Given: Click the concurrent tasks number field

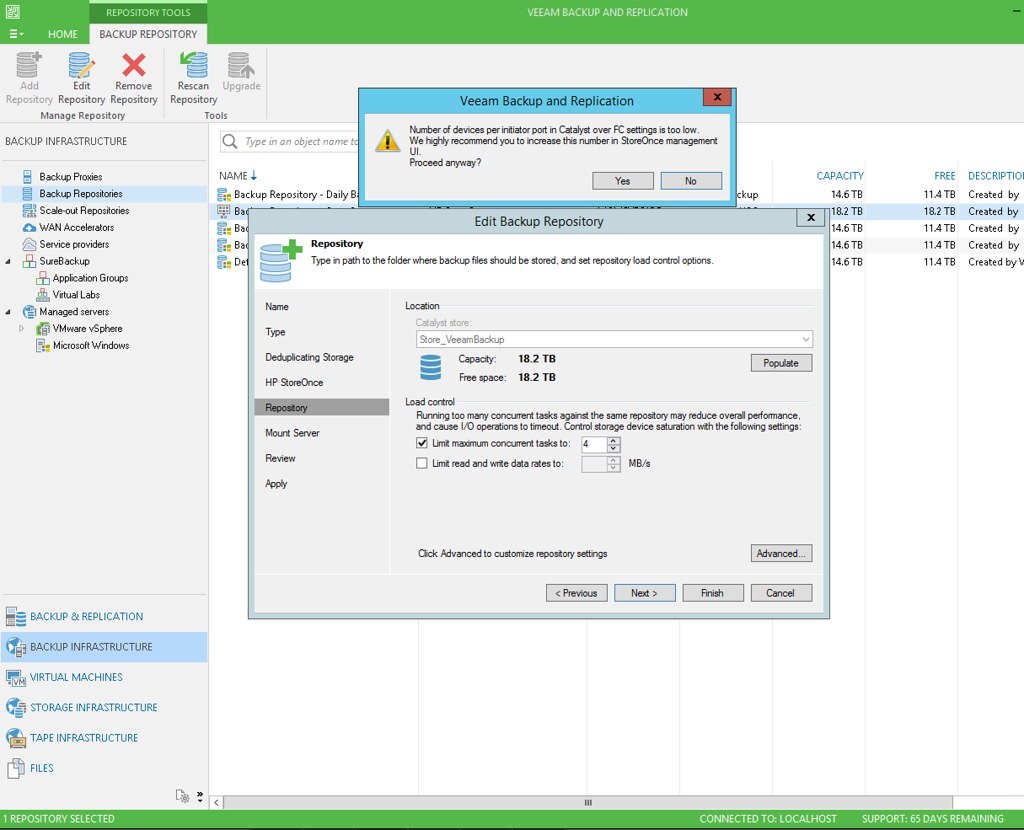Looking at the screenshot, I should click(x=594, y=444).
